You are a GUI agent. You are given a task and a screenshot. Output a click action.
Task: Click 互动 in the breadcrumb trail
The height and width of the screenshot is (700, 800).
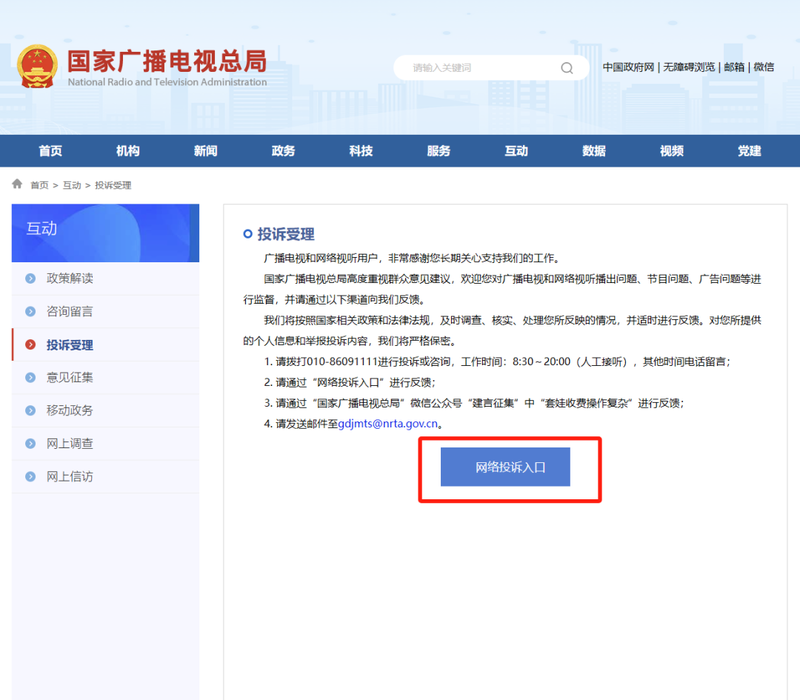pyautogui.click(x=72, y=186)
